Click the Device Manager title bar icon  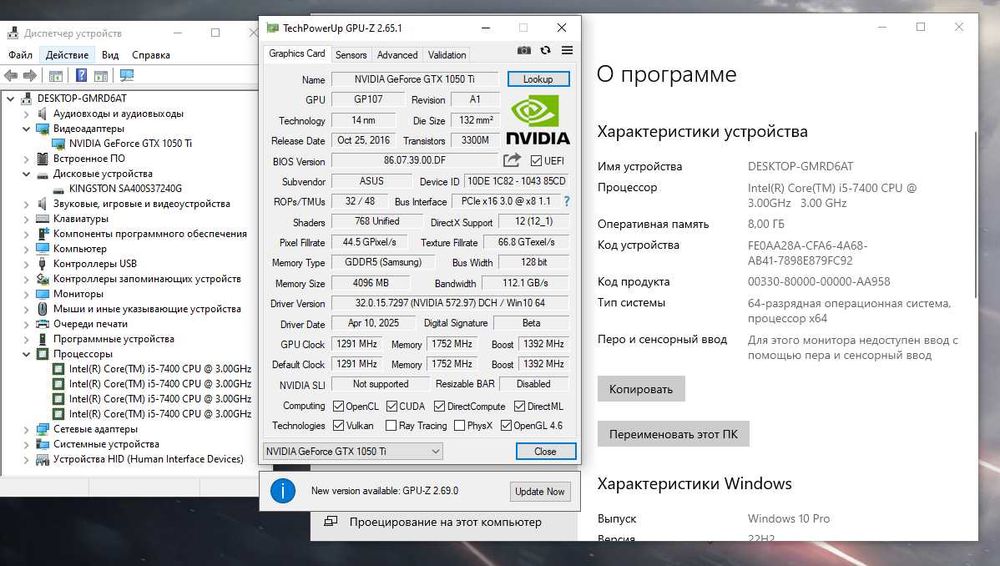13,33
